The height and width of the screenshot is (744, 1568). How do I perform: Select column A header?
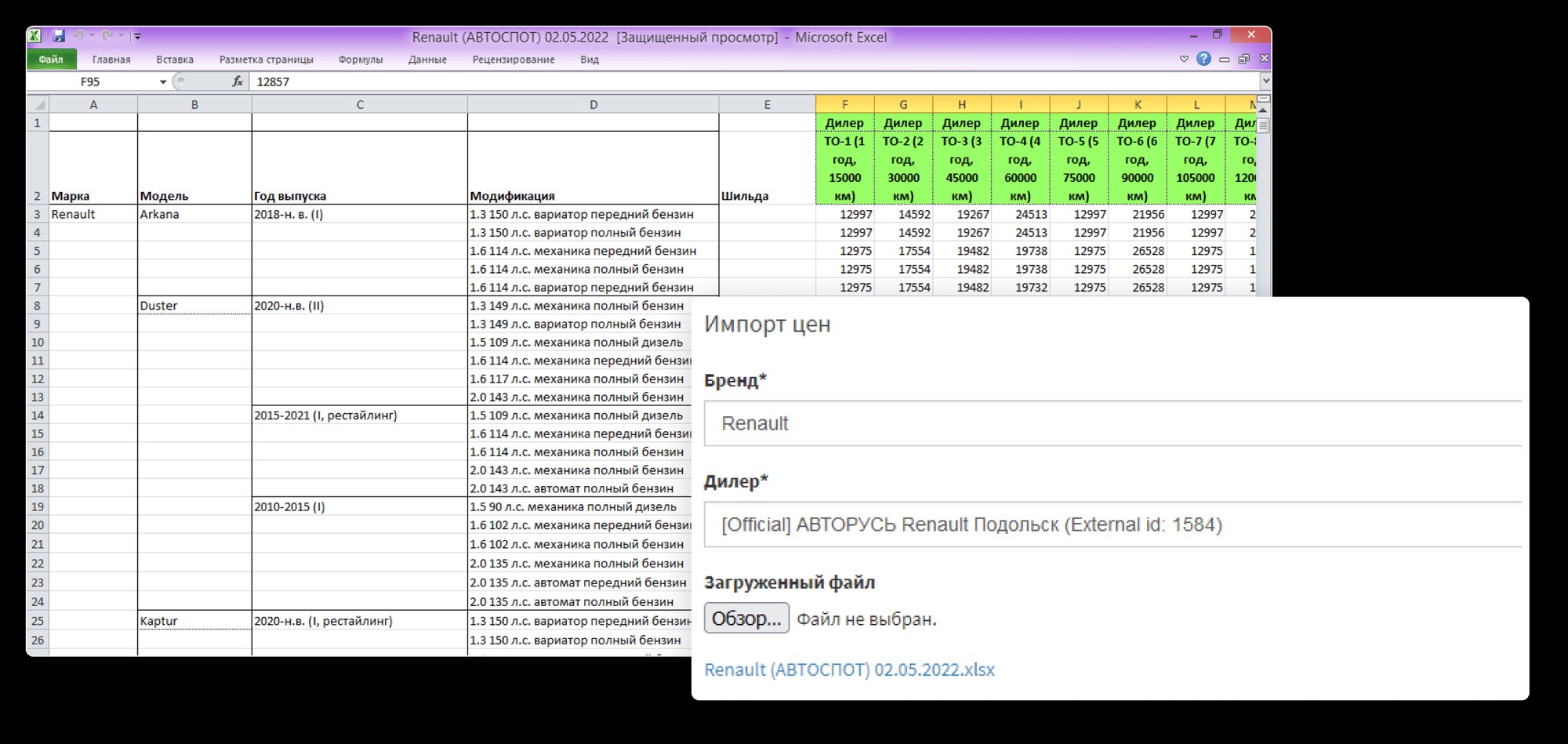point(93,104)
